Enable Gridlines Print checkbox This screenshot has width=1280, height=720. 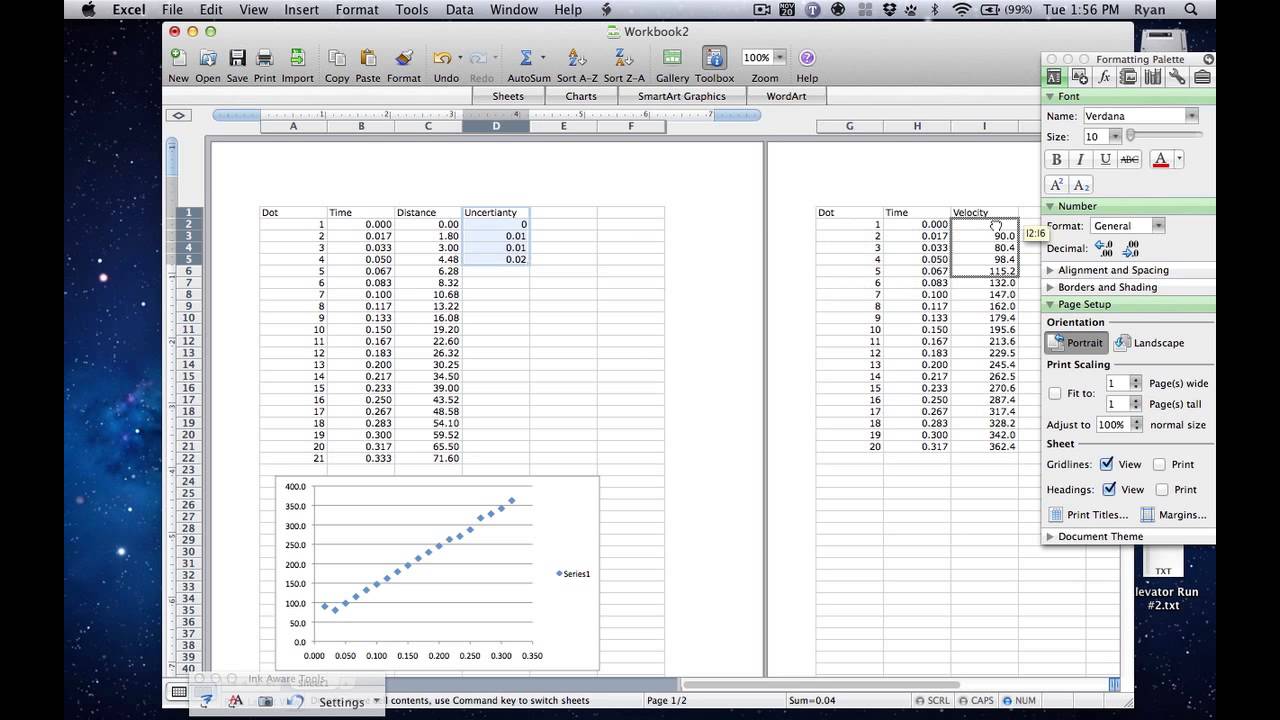pos(1159,464)
